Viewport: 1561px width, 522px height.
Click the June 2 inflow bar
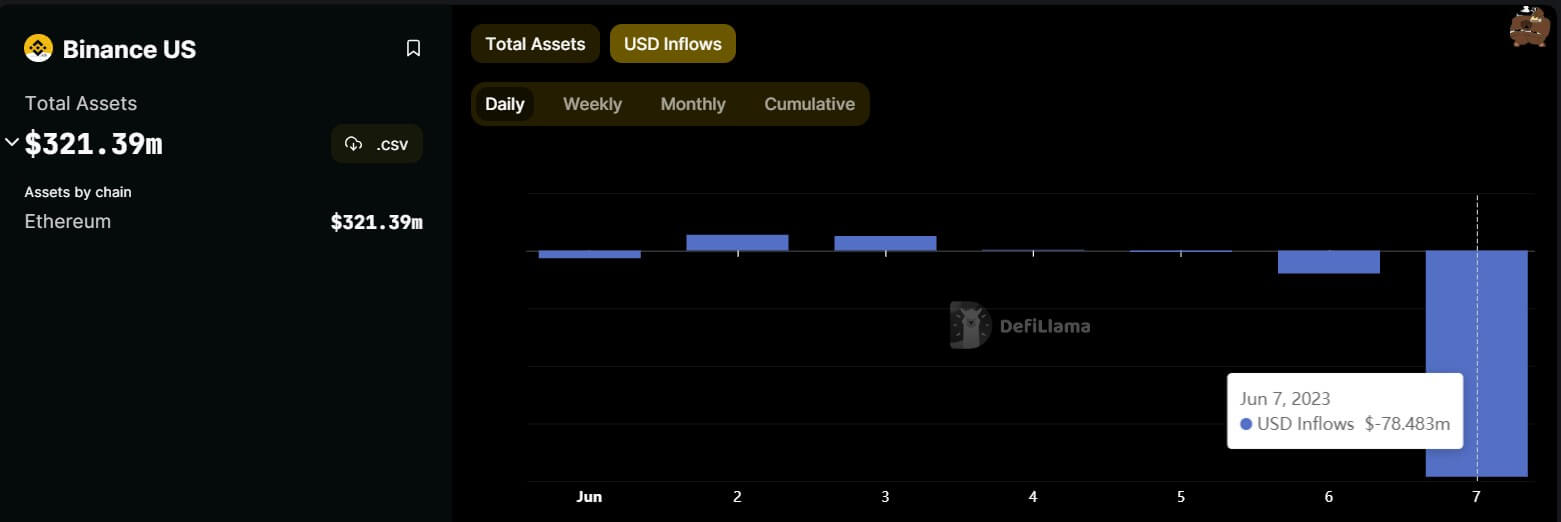click(737, 242)
